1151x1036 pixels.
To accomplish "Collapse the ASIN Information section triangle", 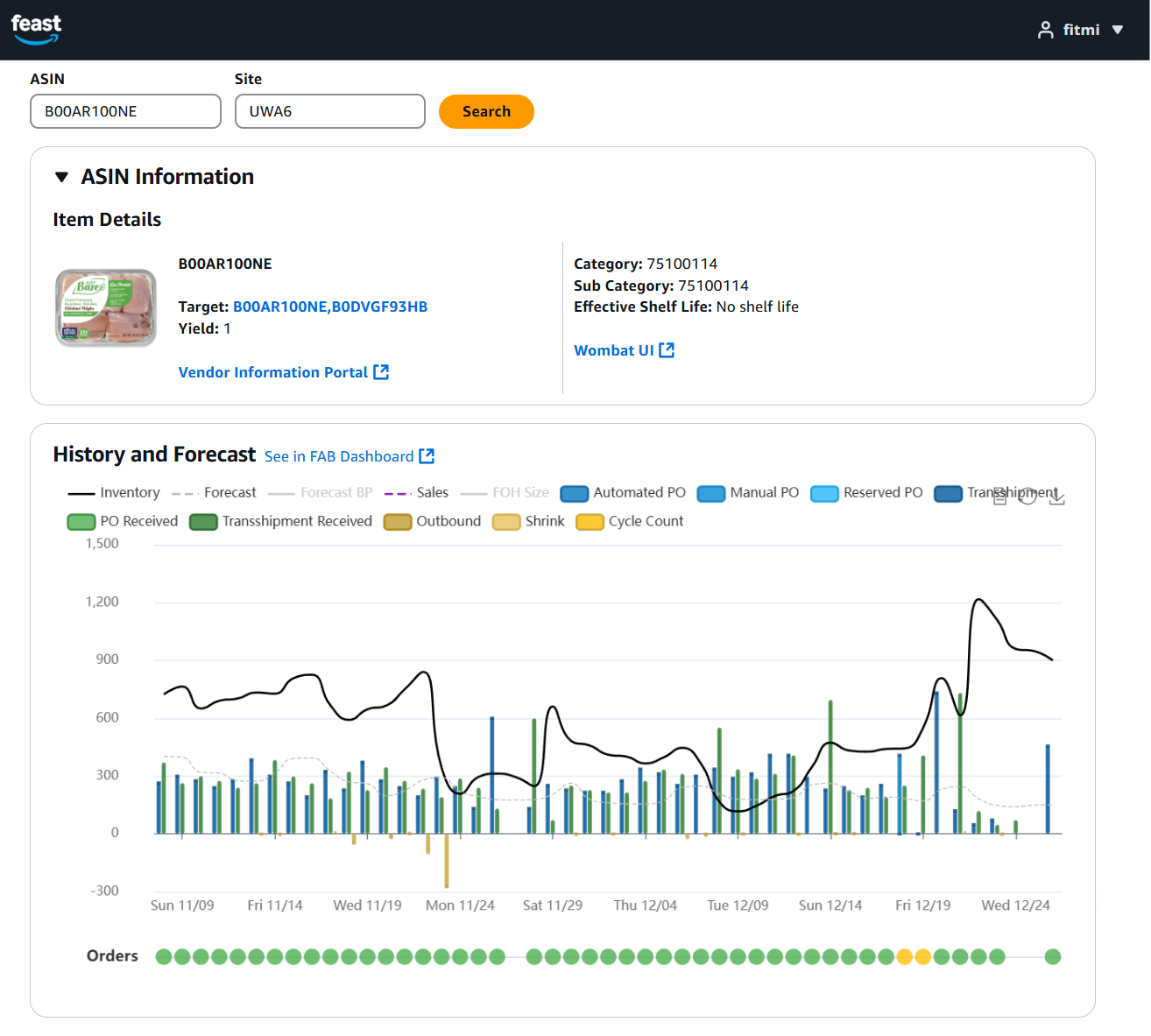I will (61, 177).
